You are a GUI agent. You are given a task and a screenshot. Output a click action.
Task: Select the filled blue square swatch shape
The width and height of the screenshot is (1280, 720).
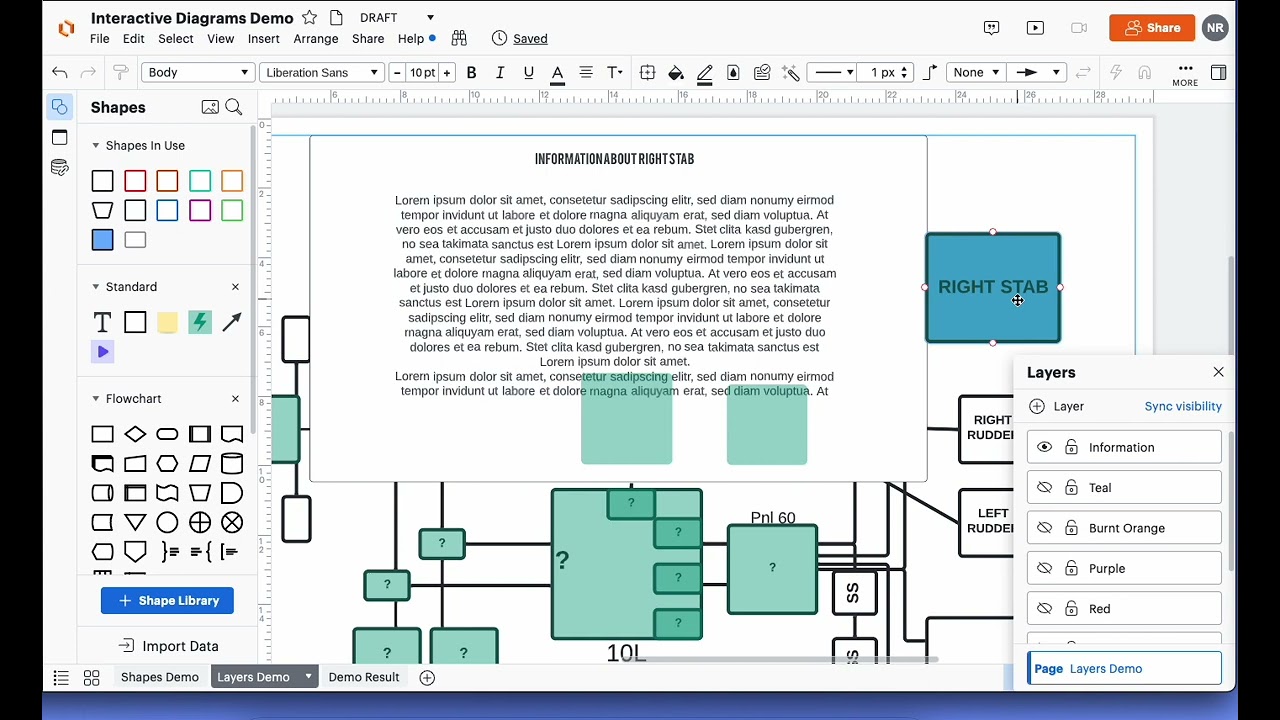click(x=102, y=240)
